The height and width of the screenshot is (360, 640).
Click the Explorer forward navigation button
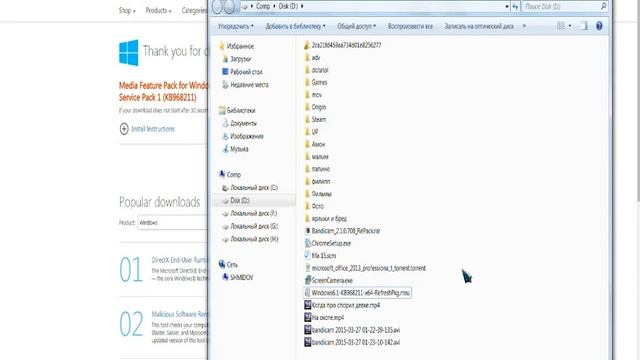(x=229, y=6)
